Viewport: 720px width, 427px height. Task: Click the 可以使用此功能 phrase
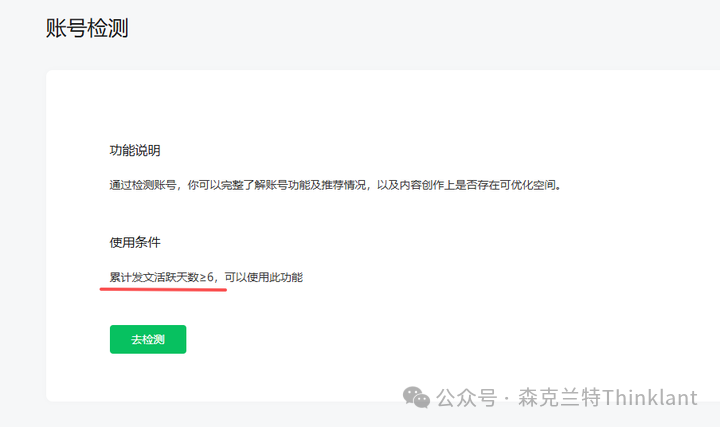264,277
